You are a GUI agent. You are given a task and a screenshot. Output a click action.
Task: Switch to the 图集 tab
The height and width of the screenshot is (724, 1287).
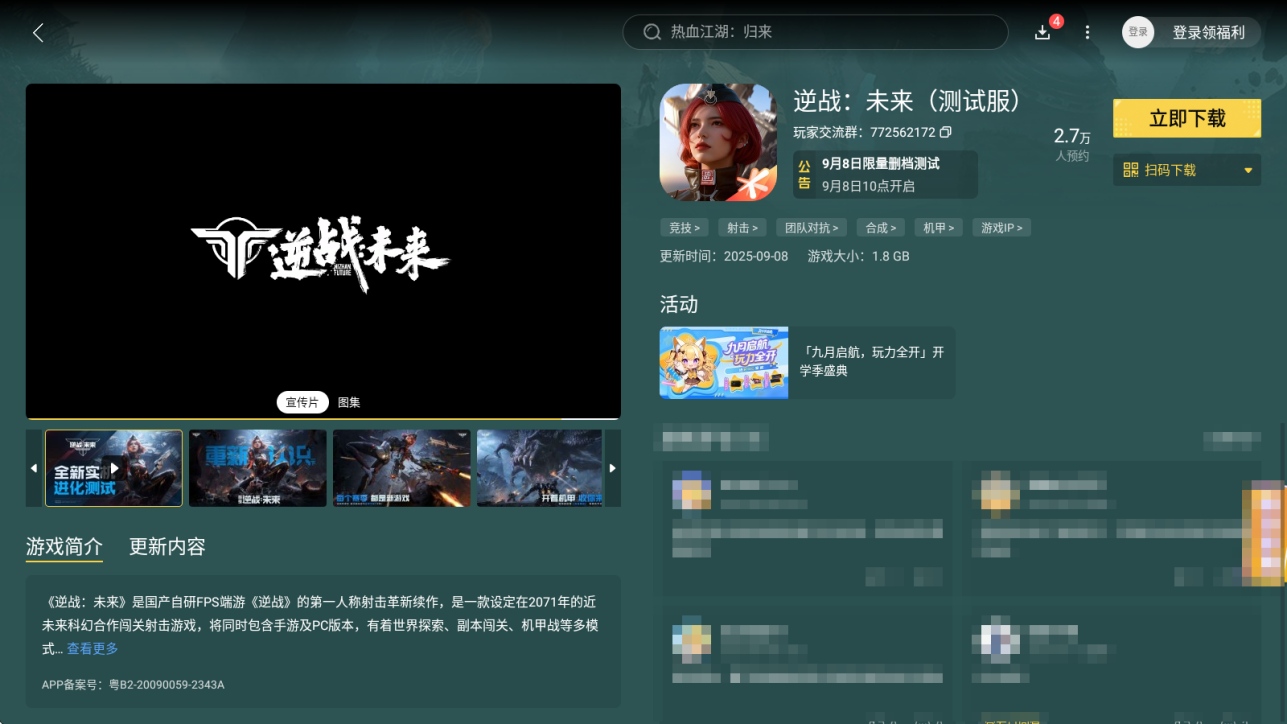tap(349, 402)
